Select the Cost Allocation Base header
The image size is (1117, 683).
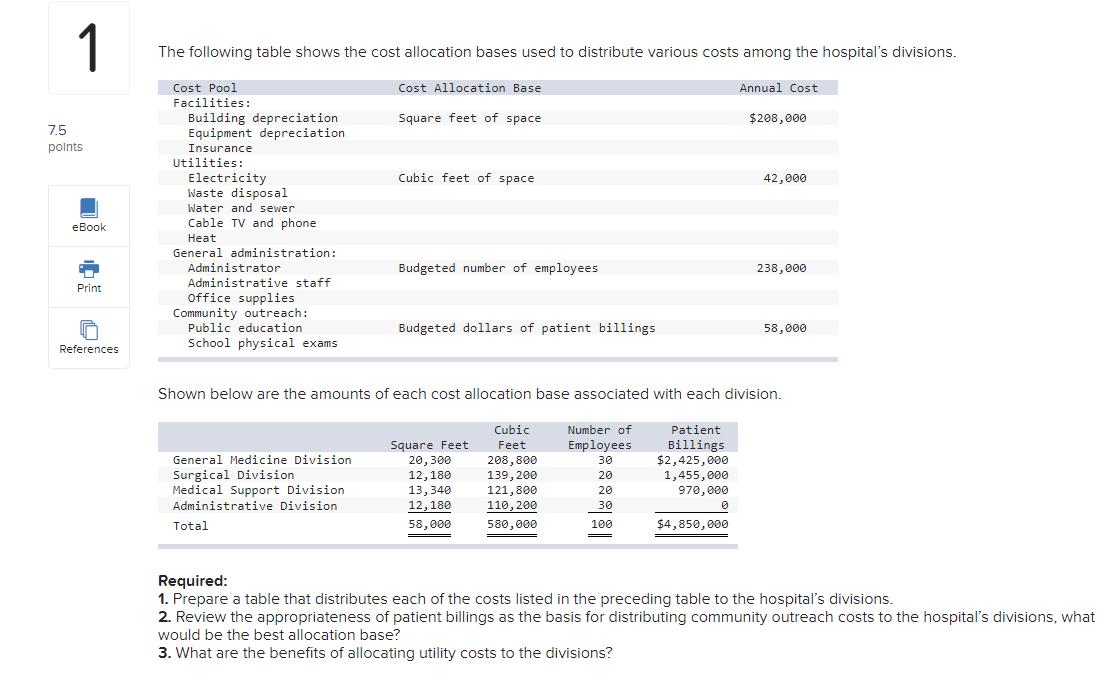469,88
